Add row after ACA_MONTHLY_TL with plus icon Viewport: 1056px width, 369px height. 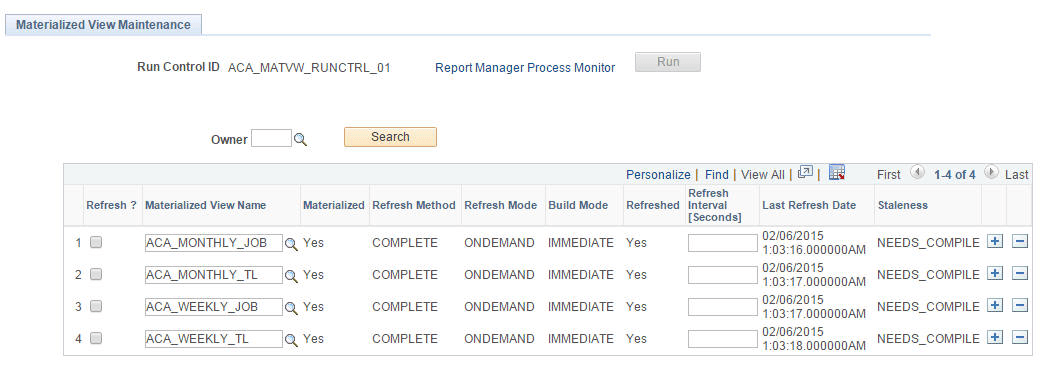click(x=995, y=273)
